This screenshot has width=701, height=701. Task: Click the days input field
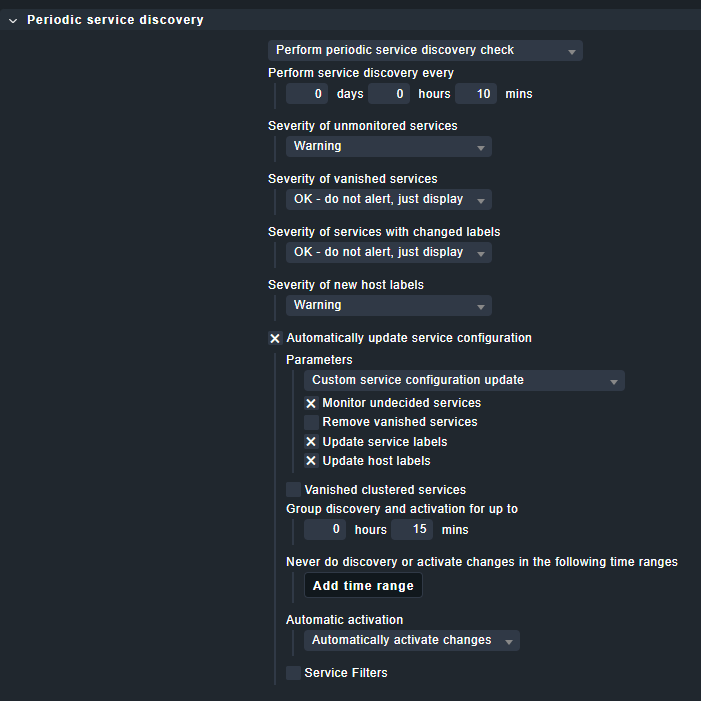coord(307,94)
